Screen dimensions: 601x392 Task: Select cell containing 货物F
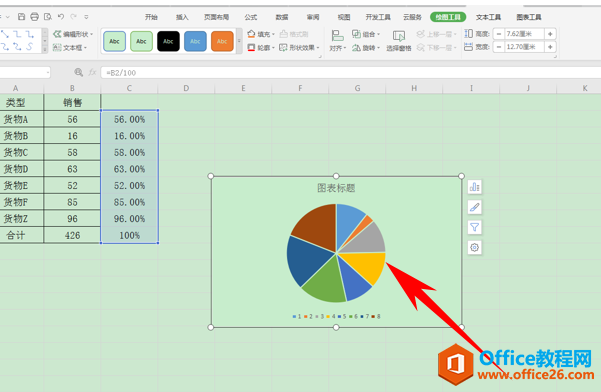click(21, 202)
